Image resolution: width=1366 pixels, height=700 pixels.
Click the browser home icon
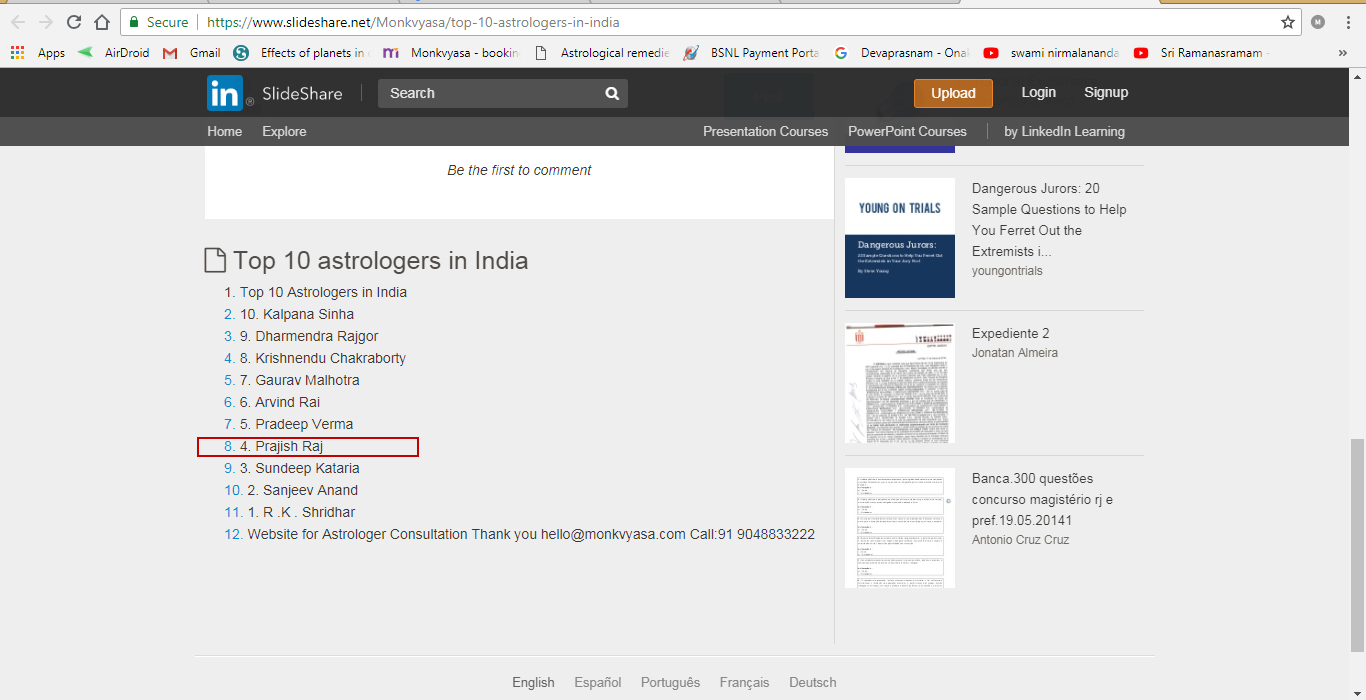[x=101, y=21]
